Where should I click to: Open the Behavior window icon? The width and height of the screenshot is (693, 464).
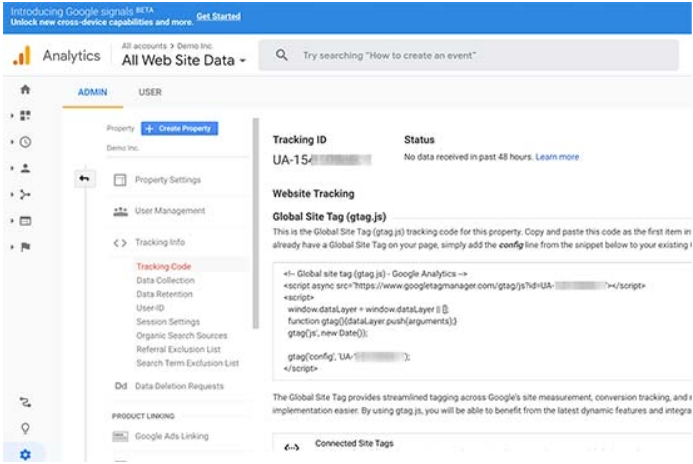point(25,221)
